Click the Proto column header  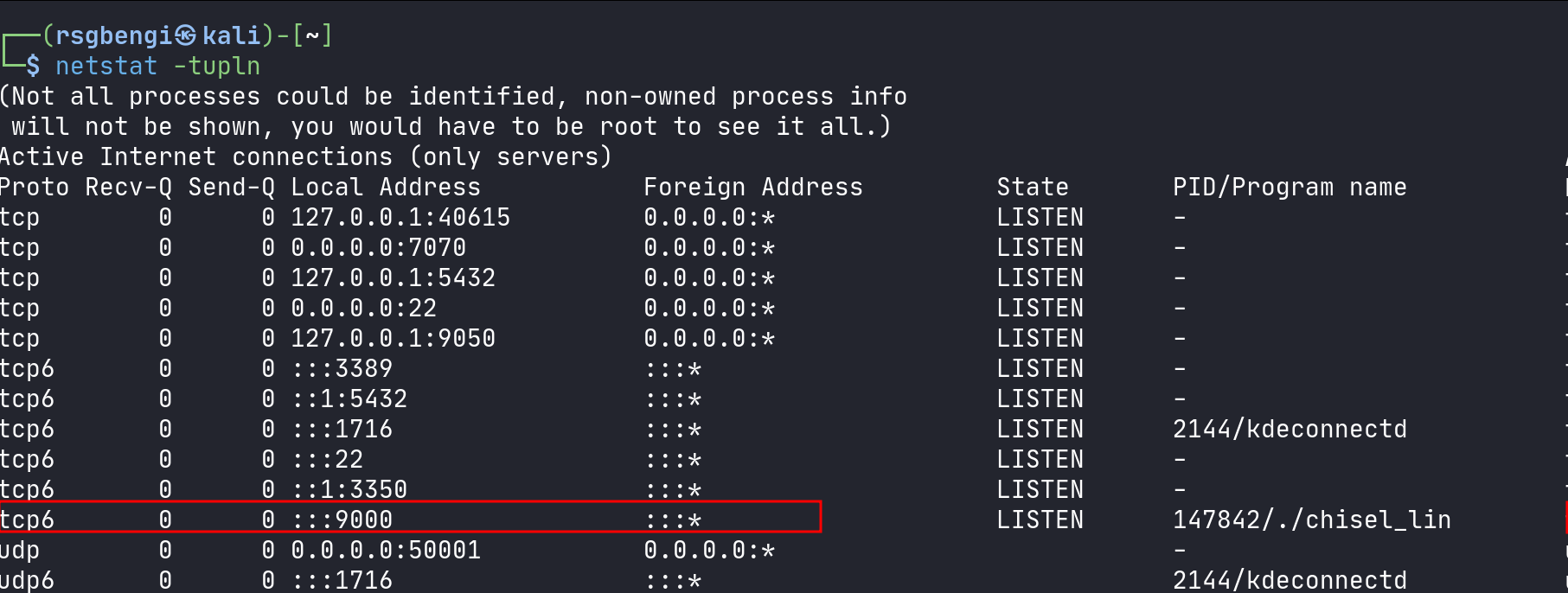coord(35,187)
